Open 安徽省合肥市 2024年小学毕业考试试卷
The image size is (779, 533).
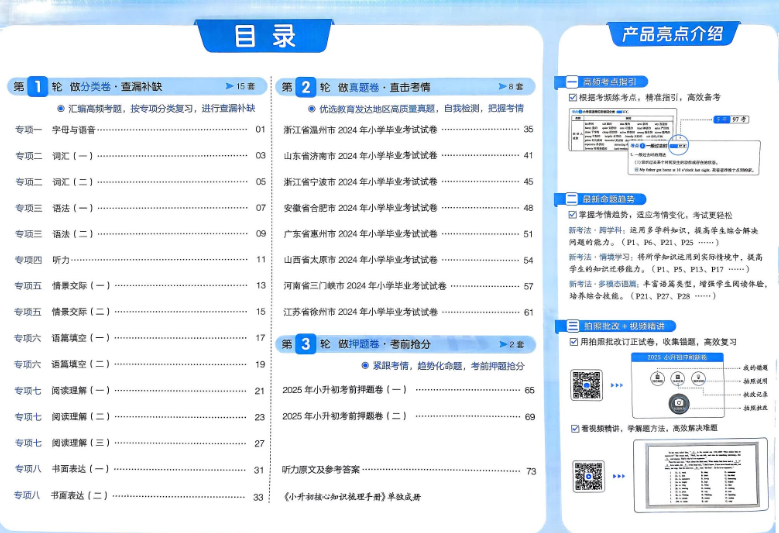[408, 208]
